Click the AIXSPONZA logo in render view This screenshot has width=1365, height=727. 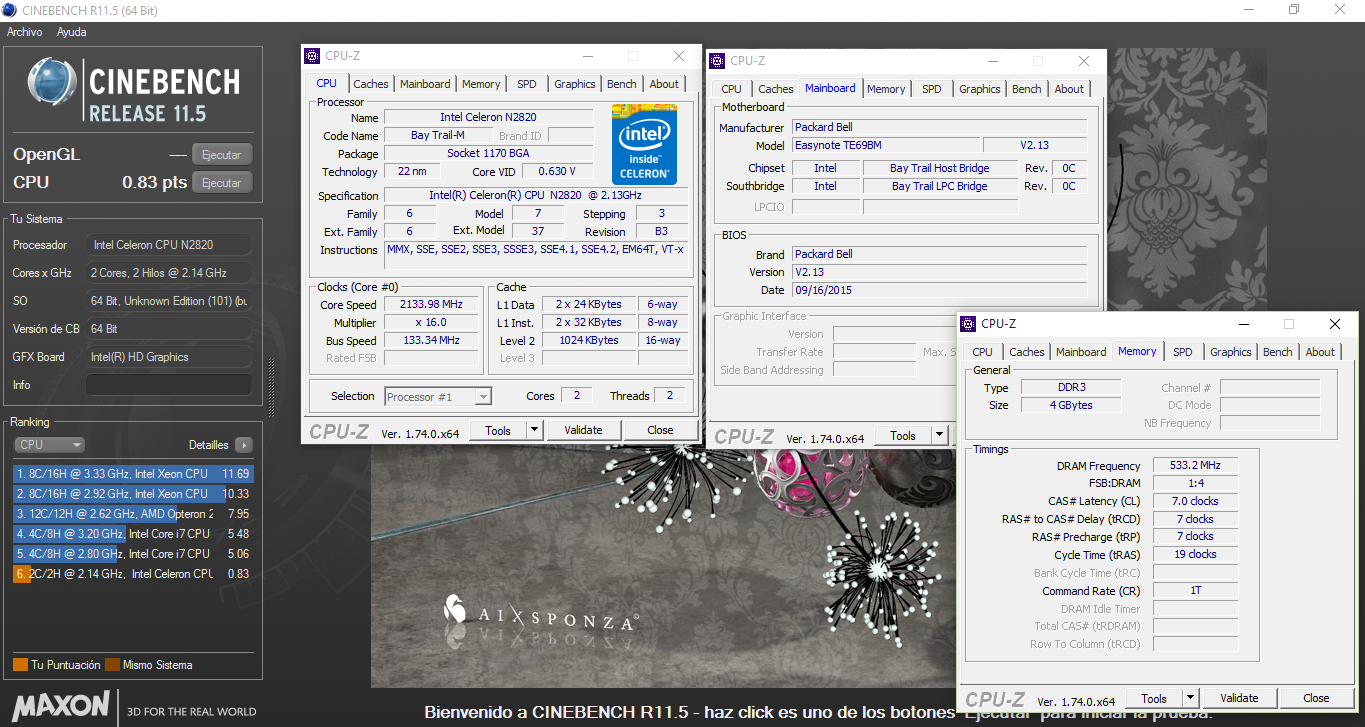541,613
